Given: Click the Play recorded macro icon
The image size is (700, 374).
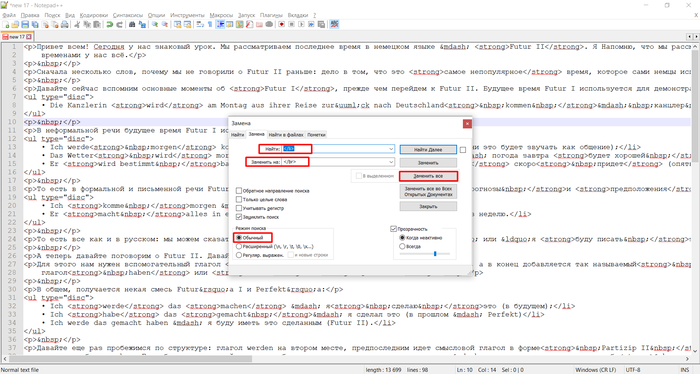Looking at the screenshot, I should [301, 25].
